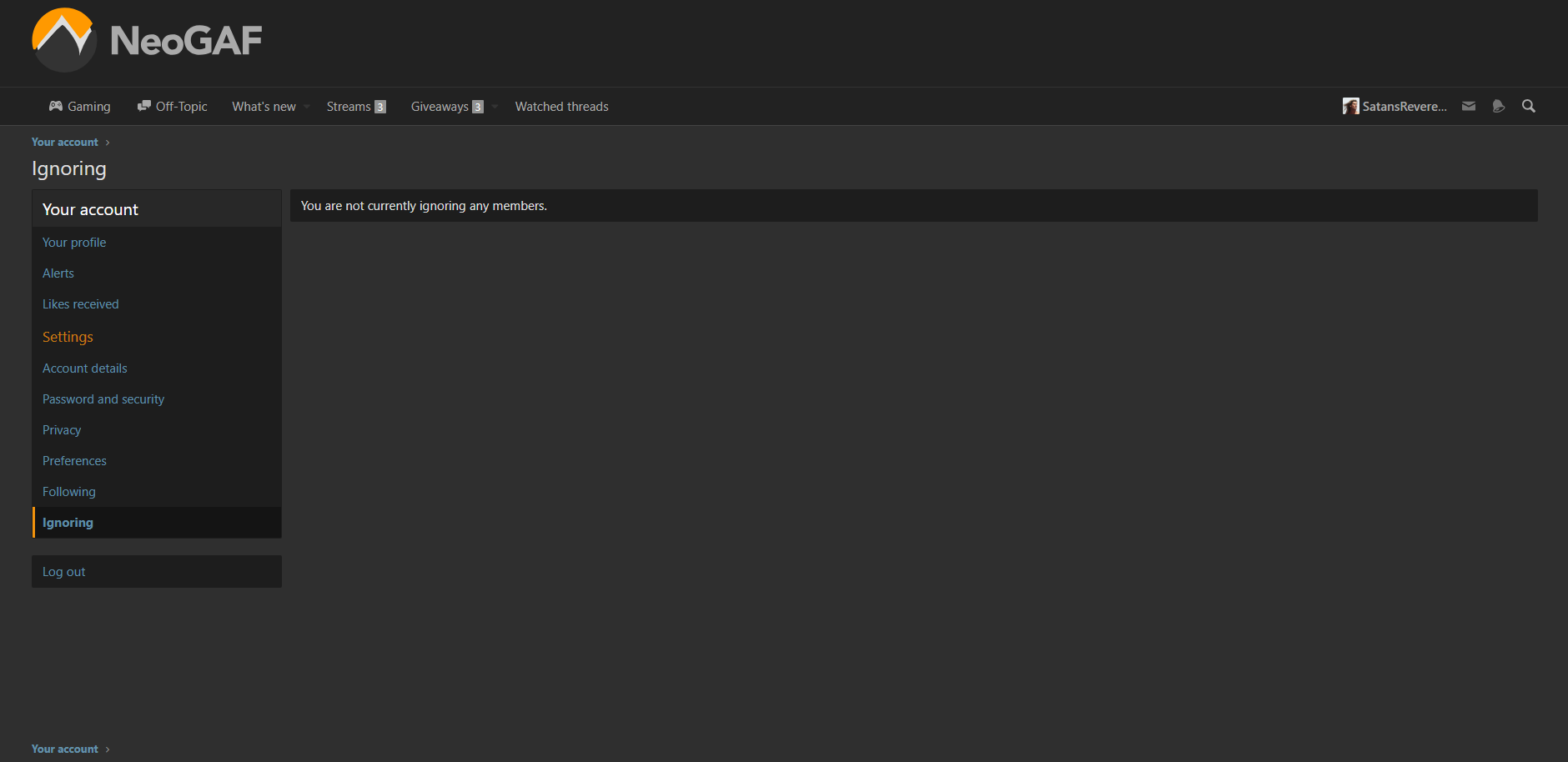This screenshot has width=1568, height=762.
Task: Click the Streams count badge
Action: (380, 107)
